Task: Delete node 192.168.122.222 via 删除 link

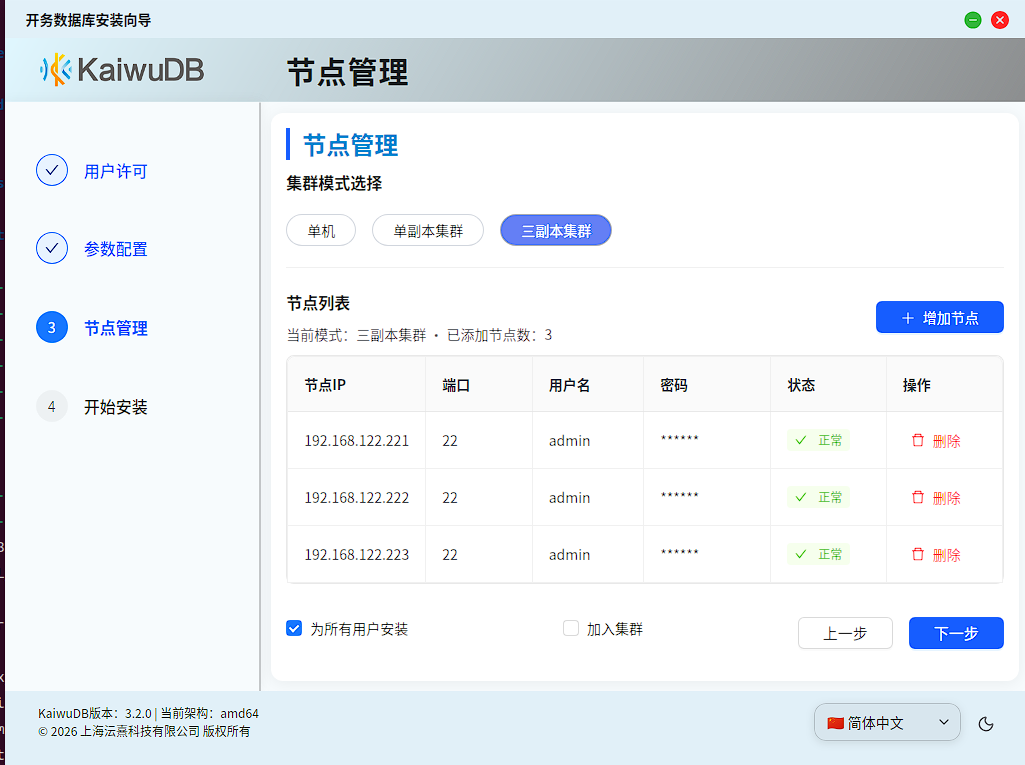Action: click(x=947, y=498)
